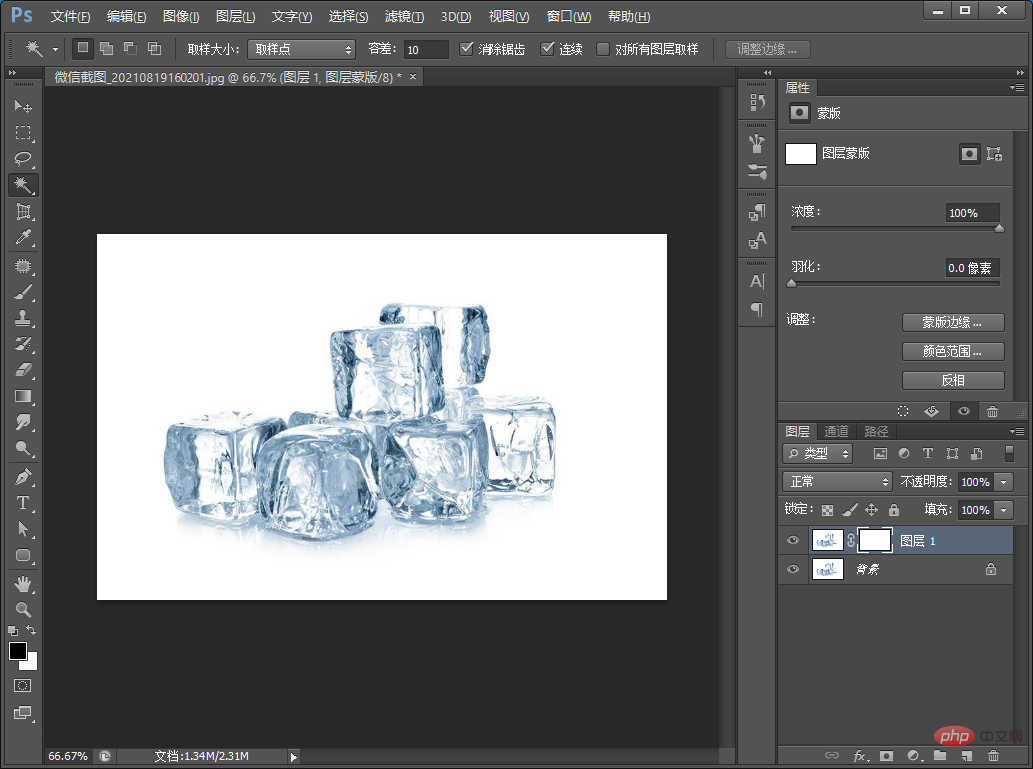Image resolution: width=1033 pixels, height=769 pixels.
Task: Select the Eyedropper tool
Action: pyautogui.click(x=24, y=238)
